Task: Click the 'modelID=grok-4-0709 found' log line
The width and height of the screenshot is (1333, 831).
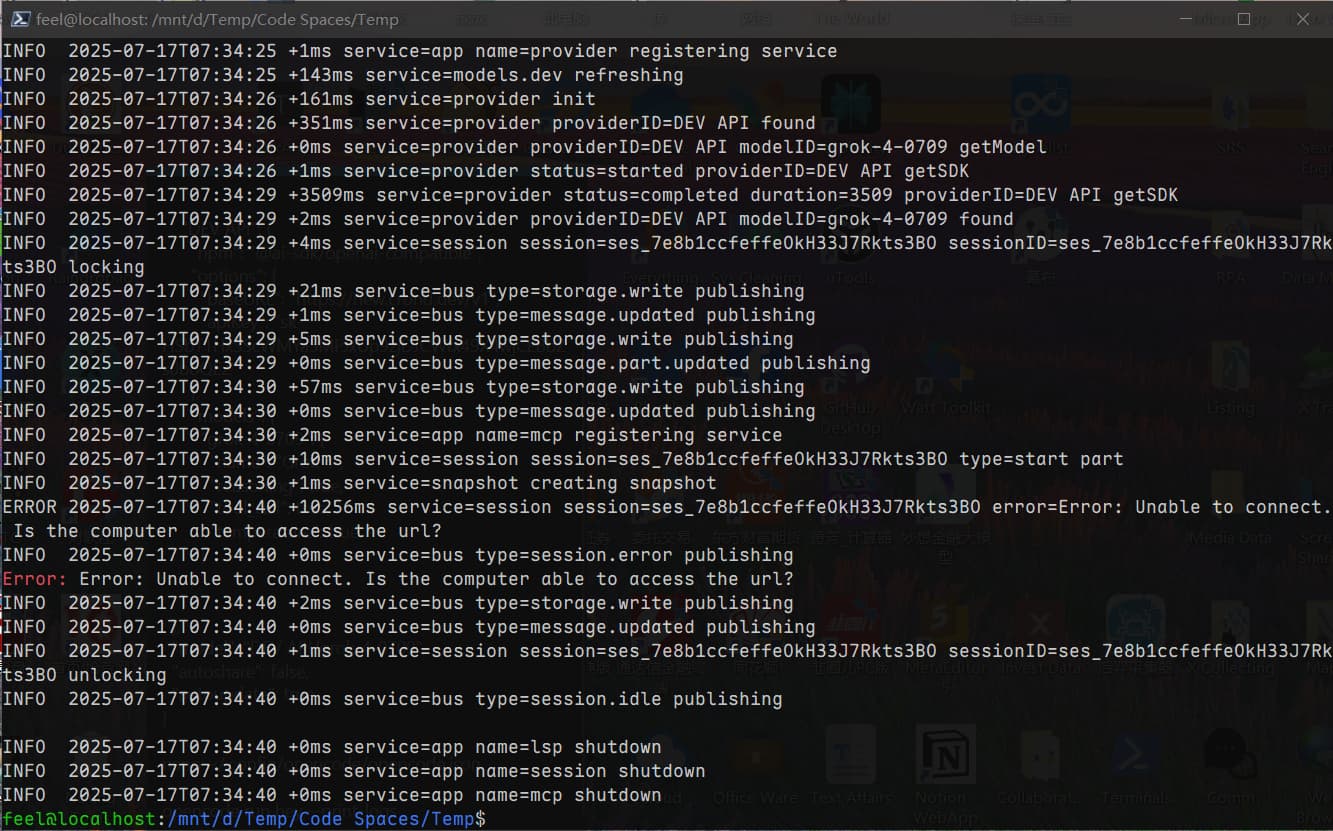Action: click(x=507, y=219)
